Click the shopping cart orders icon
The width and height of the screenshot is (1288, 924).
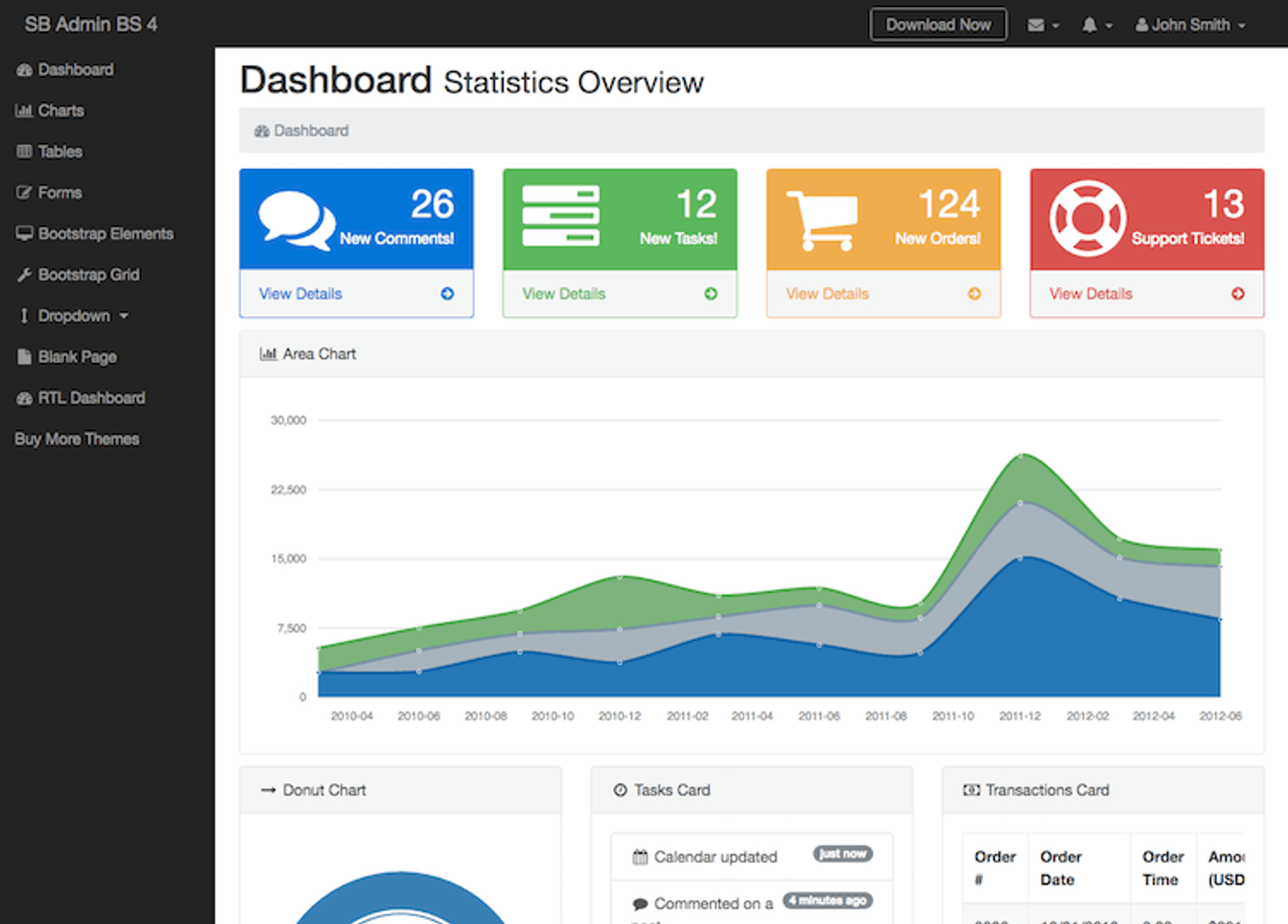[x=822, y=221]
